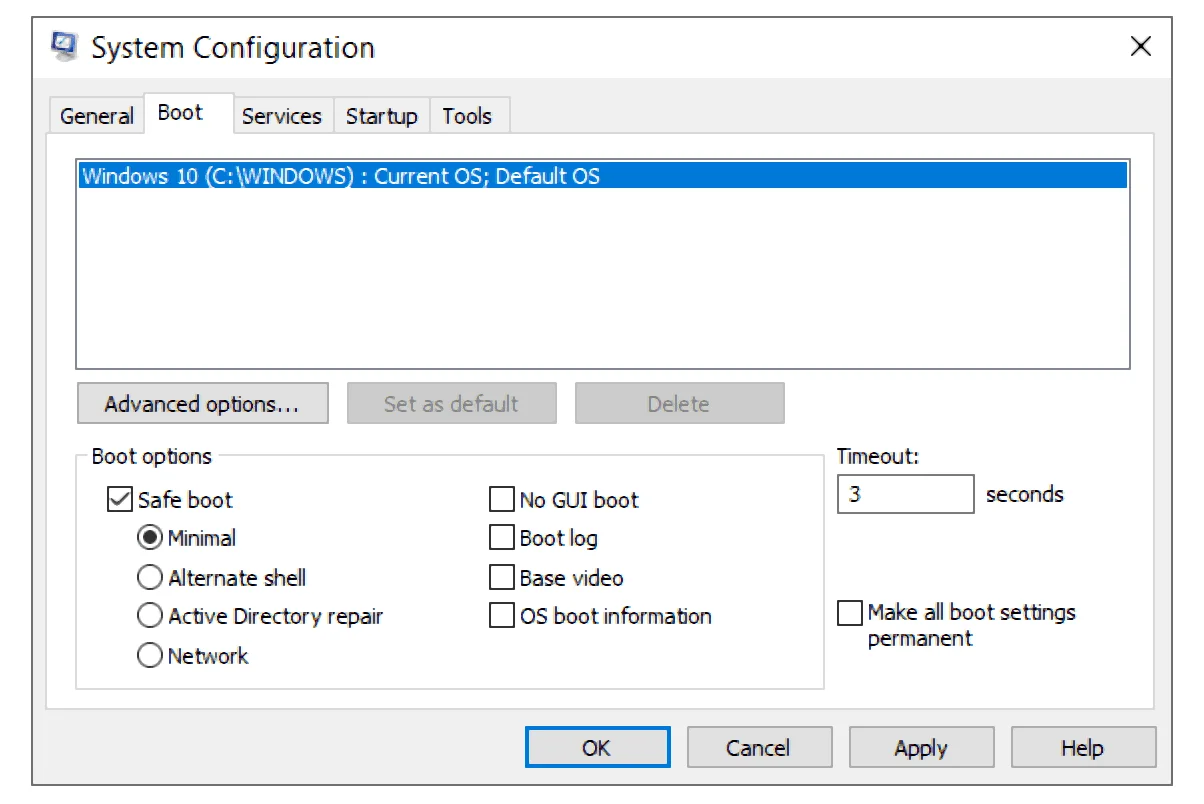Click the Timeout seconds input field
Screen dimensions: 1204x804
pyautogui.click(x=904, y=494)
